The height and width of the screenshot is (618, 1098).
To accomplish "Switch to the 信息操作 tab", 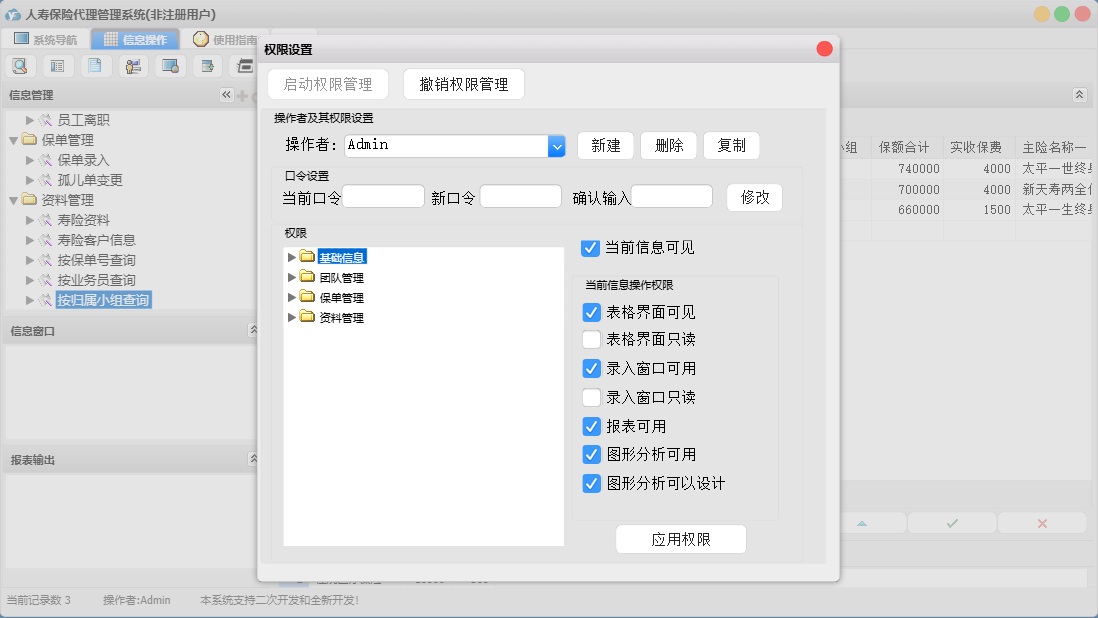I will pos(136,39).
